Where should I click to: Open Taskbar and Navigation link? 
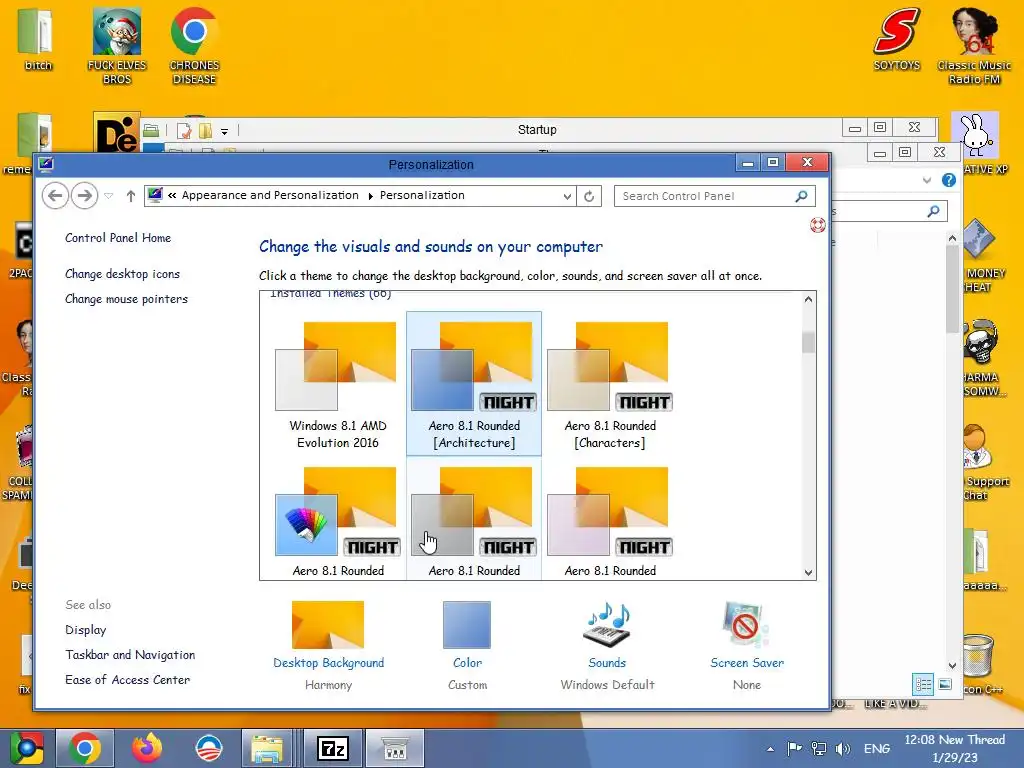(x=130, y=655)
